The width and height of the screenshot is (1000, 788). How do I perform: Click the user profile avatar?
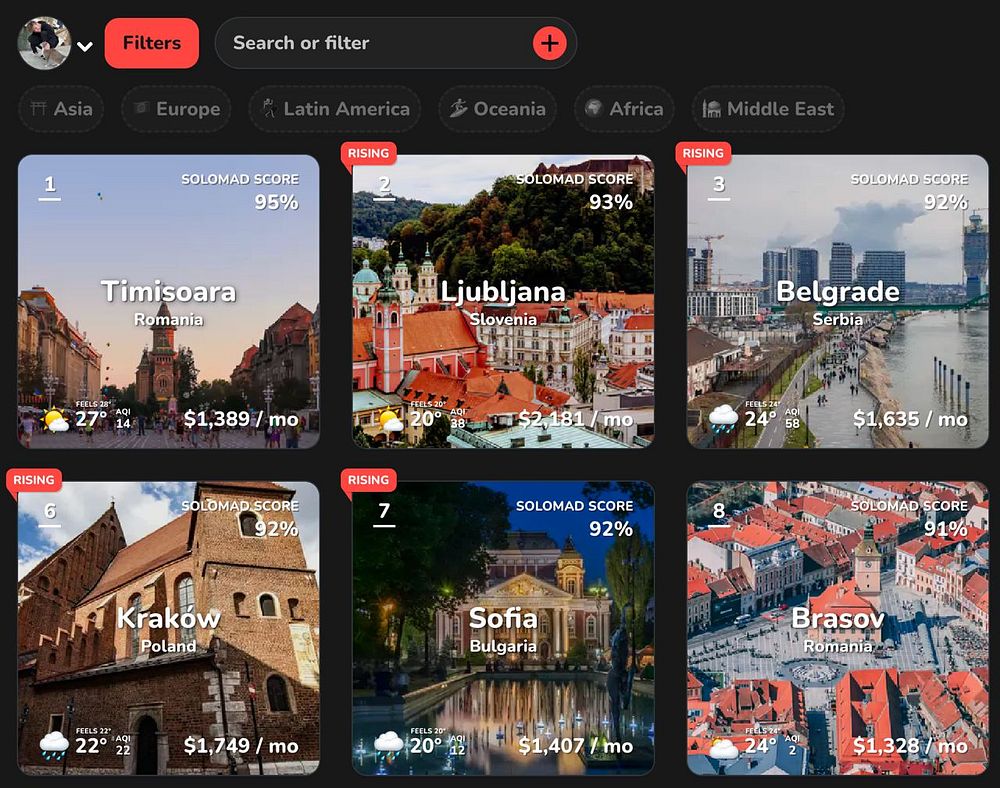[x=44, y=43]
